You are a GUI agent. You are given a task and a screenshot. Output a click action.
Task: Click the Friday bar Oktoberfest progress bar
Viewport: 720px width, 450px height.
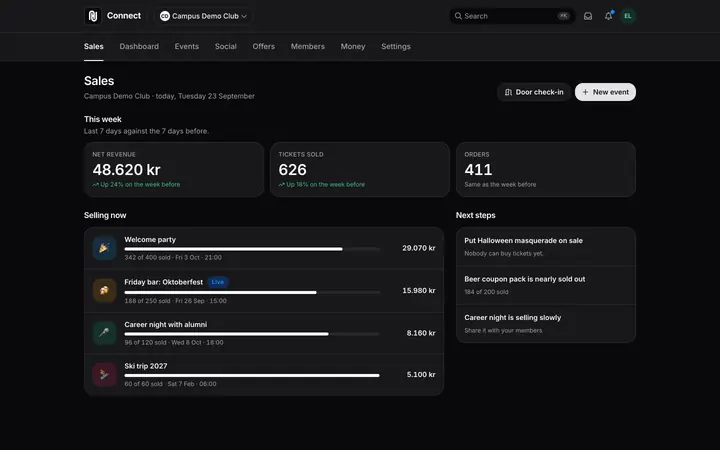pyautogui.click(x=252, y=292)
